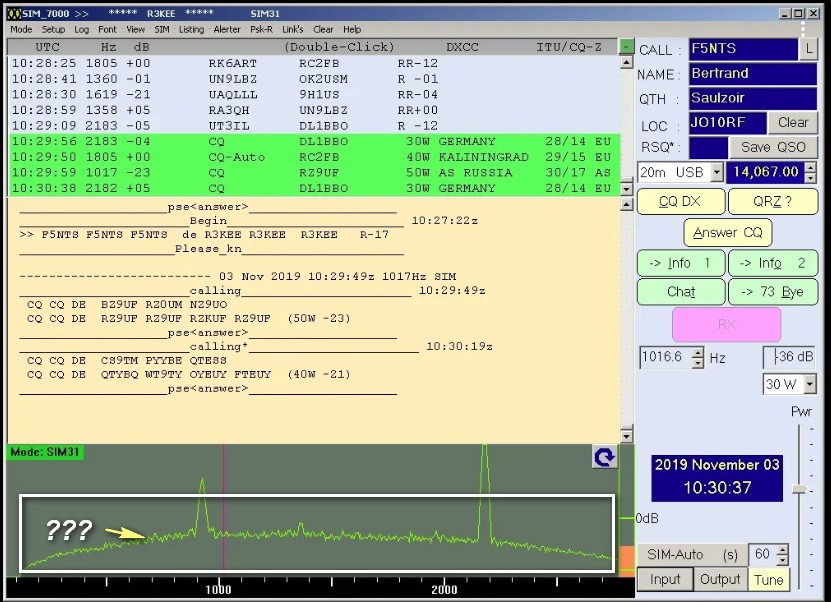The width and height of the screenshot is (831, 602).
Task: Select the RZ9UF CQ row in list
Action: click(x=310, y=173)
